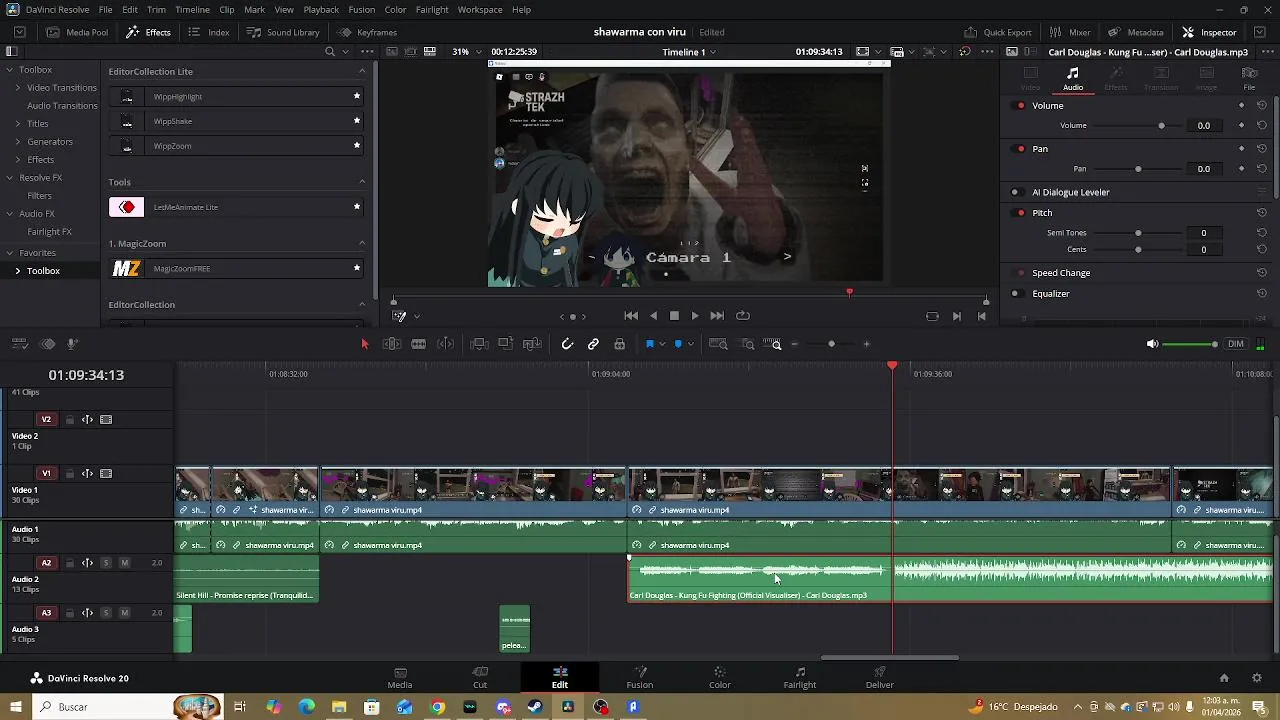Go to the Fusion page
The width and height of the screenshot is (1280, 720).
(x=640, y=678)
